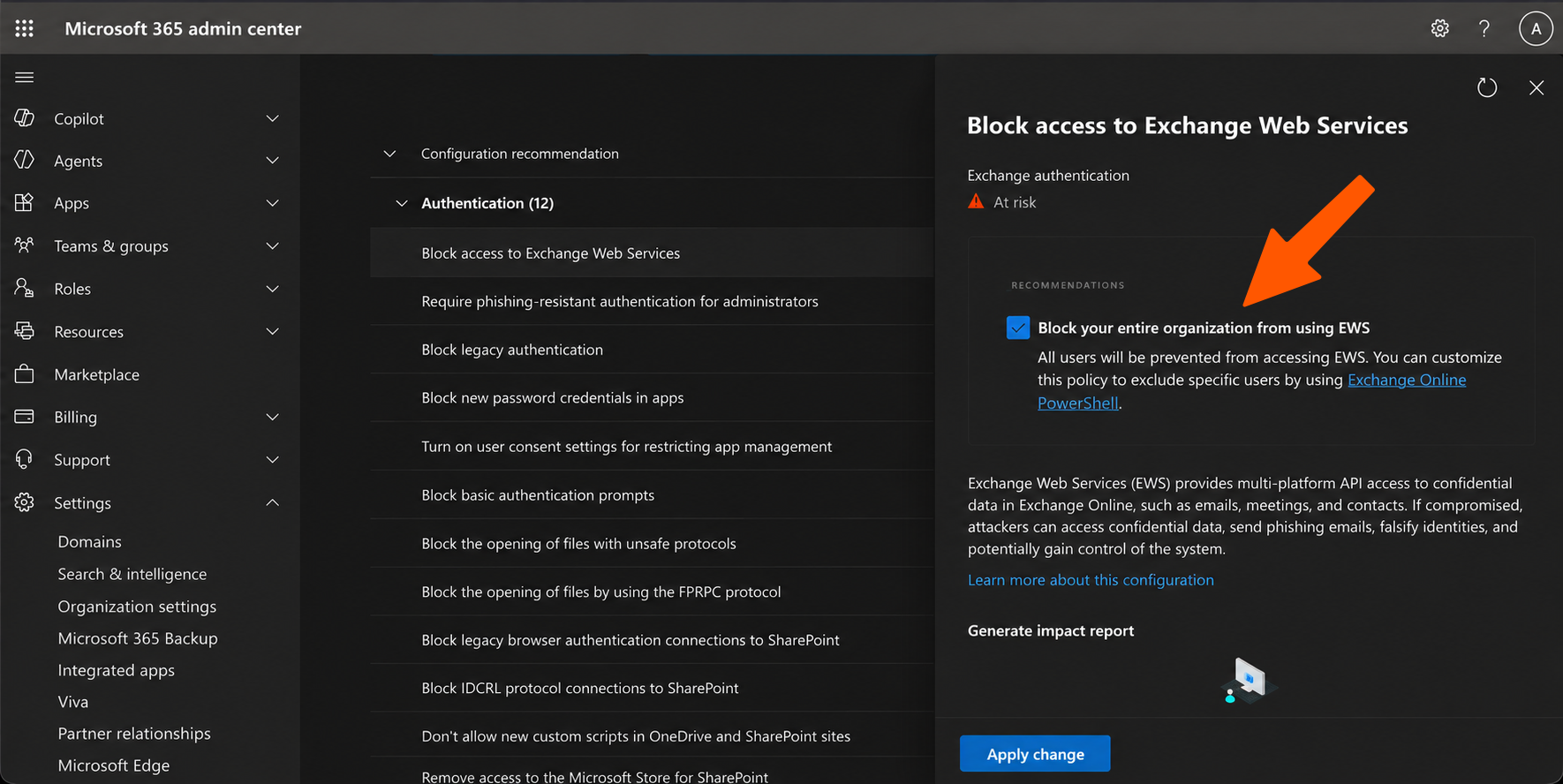Image resolution: width=1563 pixels, height=784 pixels.
Task: Open the account avatar menu
Action: tap(1536, 28)
